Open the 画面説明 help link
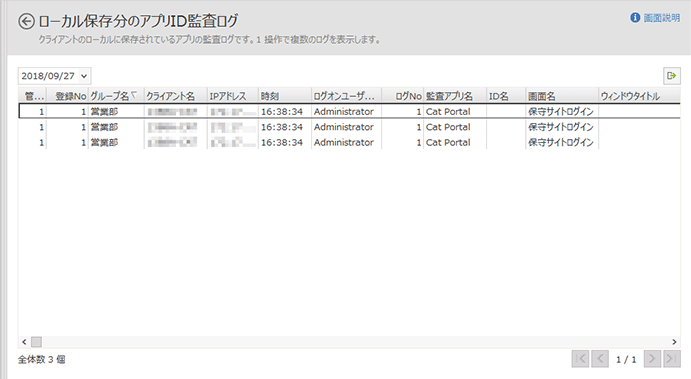 pos(661,18)
